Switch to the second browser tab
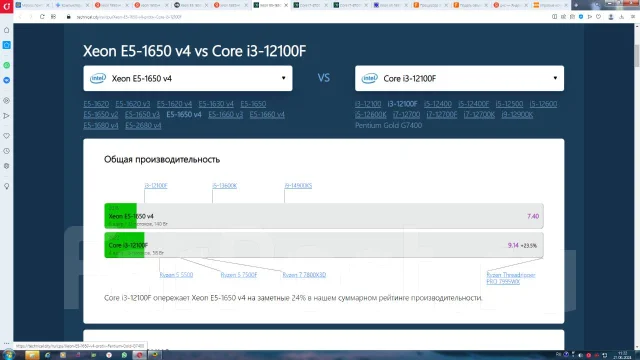The image size is (640, 360). [x=72, y=5]
